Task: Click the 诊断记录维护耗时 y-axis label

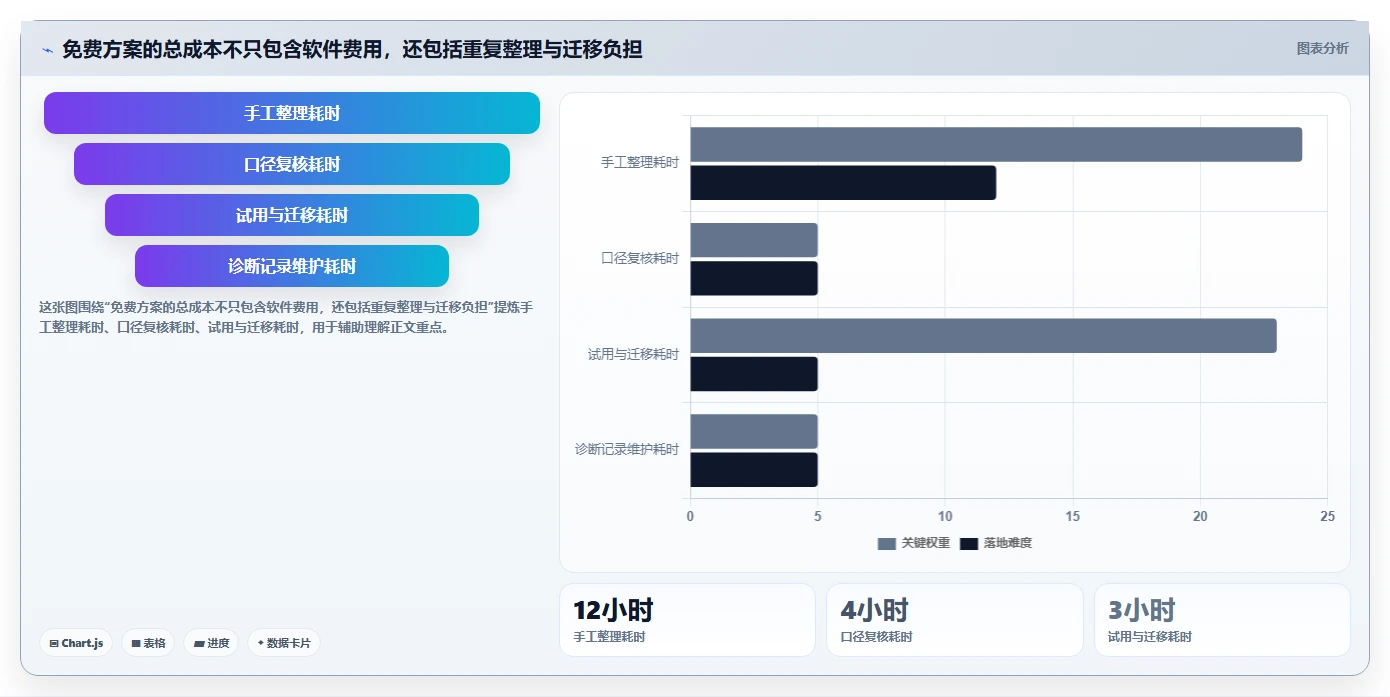Action: point(627,450)
